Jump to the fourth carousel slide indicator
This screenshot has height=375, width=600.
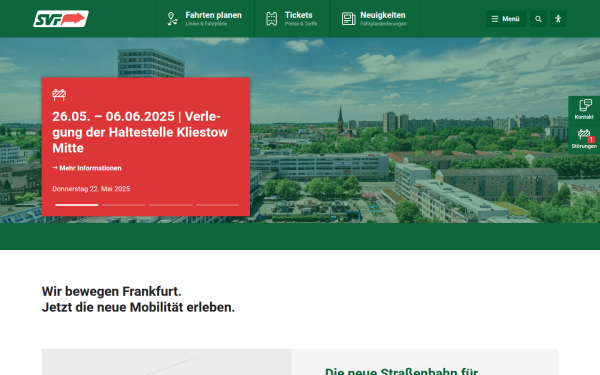(218, 205)
